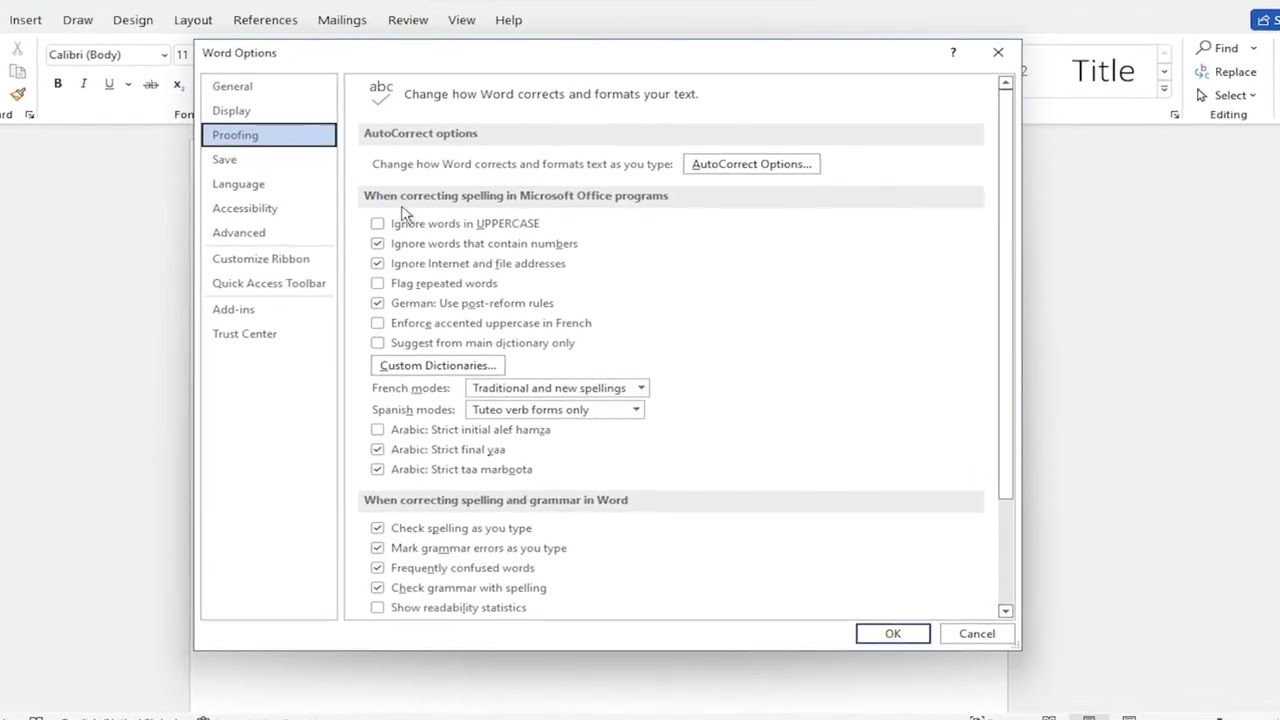Click the Cancel button

[x=977, y=634]
